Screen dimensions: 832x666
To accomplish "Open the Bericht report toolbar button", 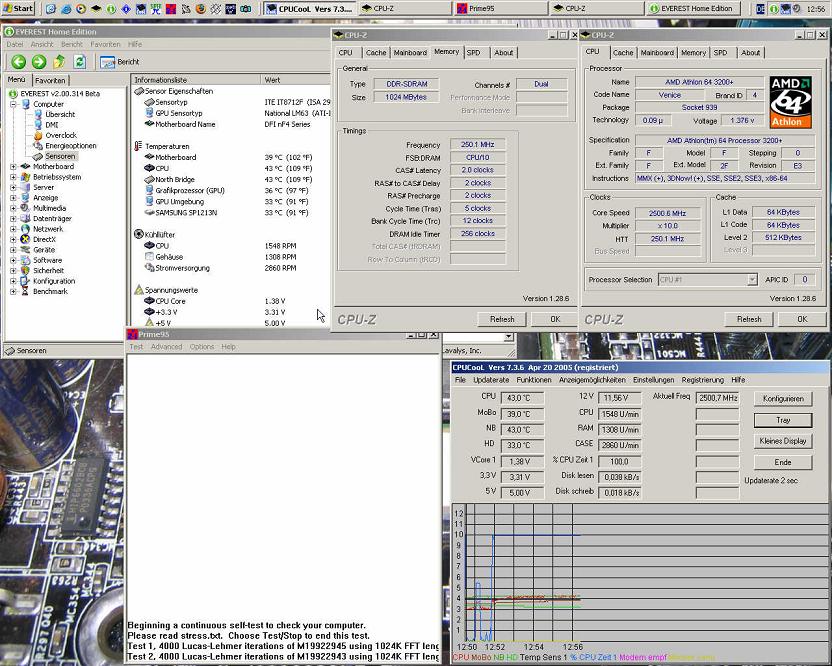I will (120, 62).
